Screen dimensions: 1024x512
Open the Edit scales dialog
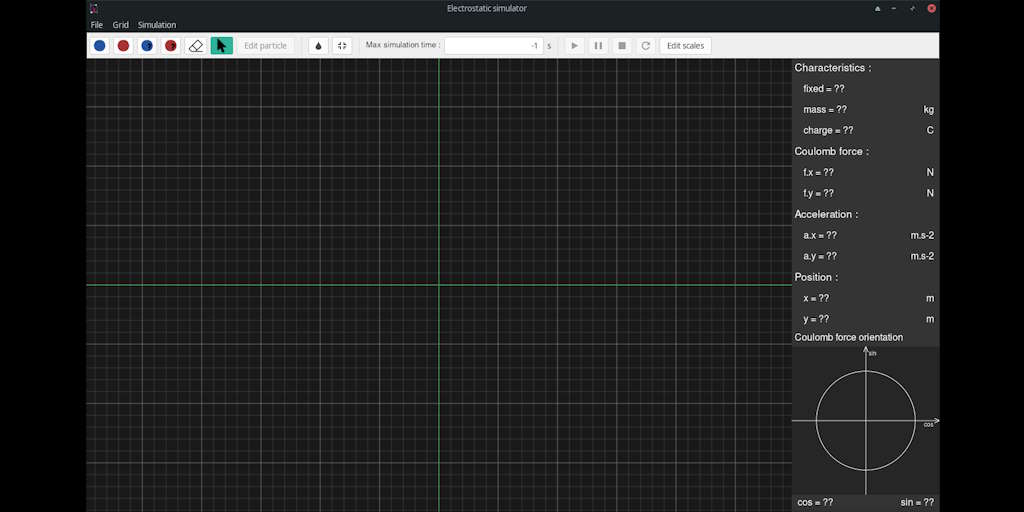686,46
